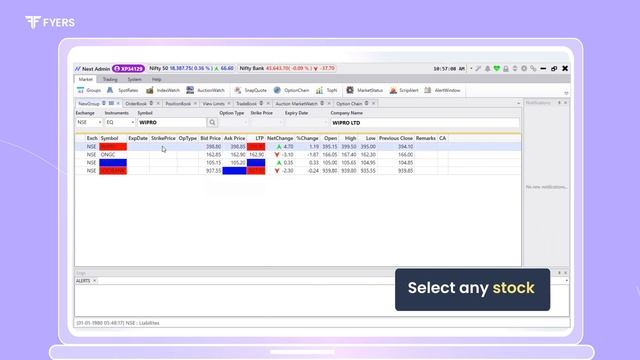Close the ALERTS tab

click(94, 281)
